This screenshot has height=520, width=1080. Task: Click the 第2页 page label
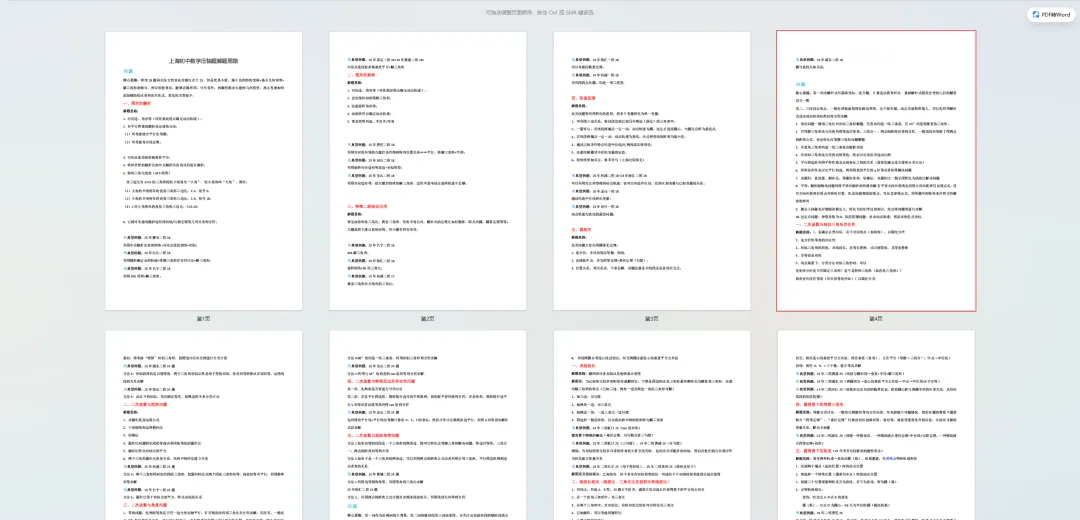tap(428, 319)
